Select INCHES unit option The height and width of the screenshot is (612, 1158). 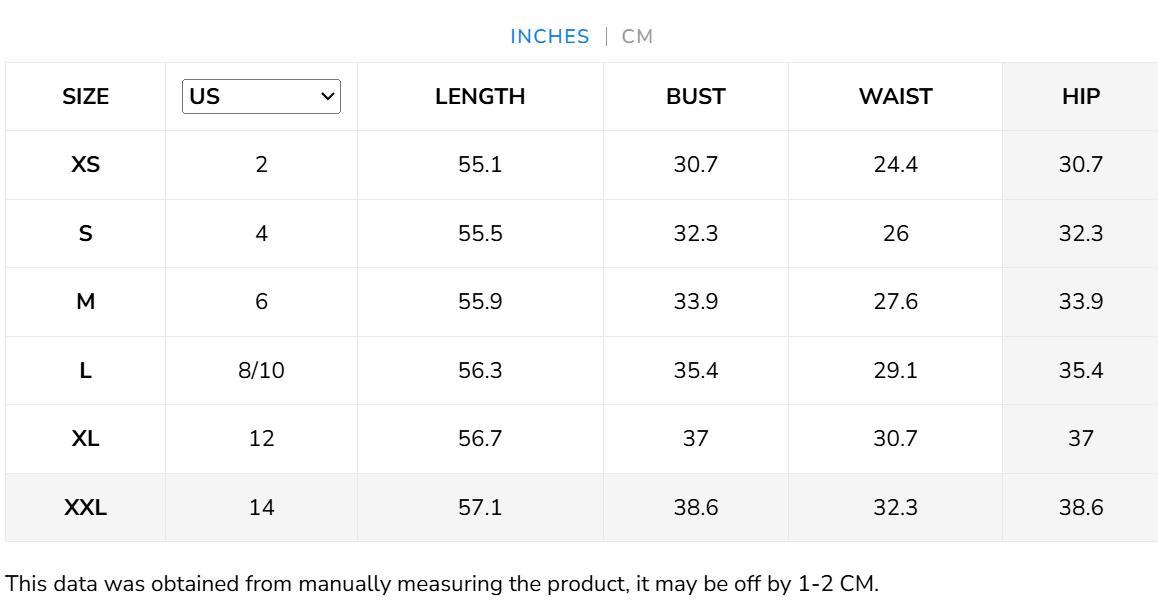(550, 37)
